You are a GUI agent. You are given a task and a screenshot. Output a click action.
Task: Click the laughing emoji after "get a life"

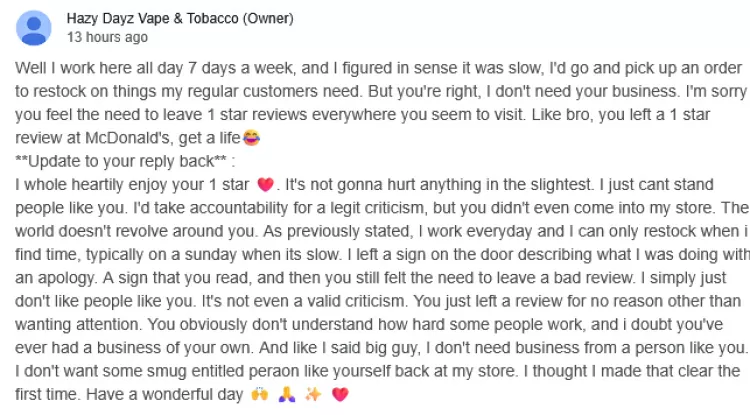[x=266, y=138]
